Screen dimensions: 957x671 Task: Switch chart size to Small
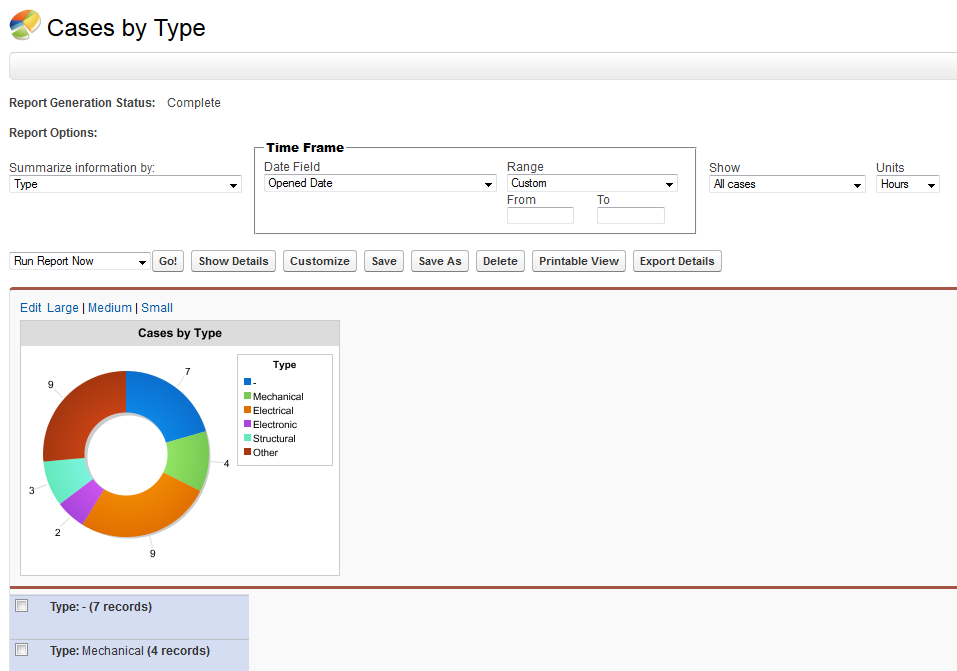pos(157,308)
